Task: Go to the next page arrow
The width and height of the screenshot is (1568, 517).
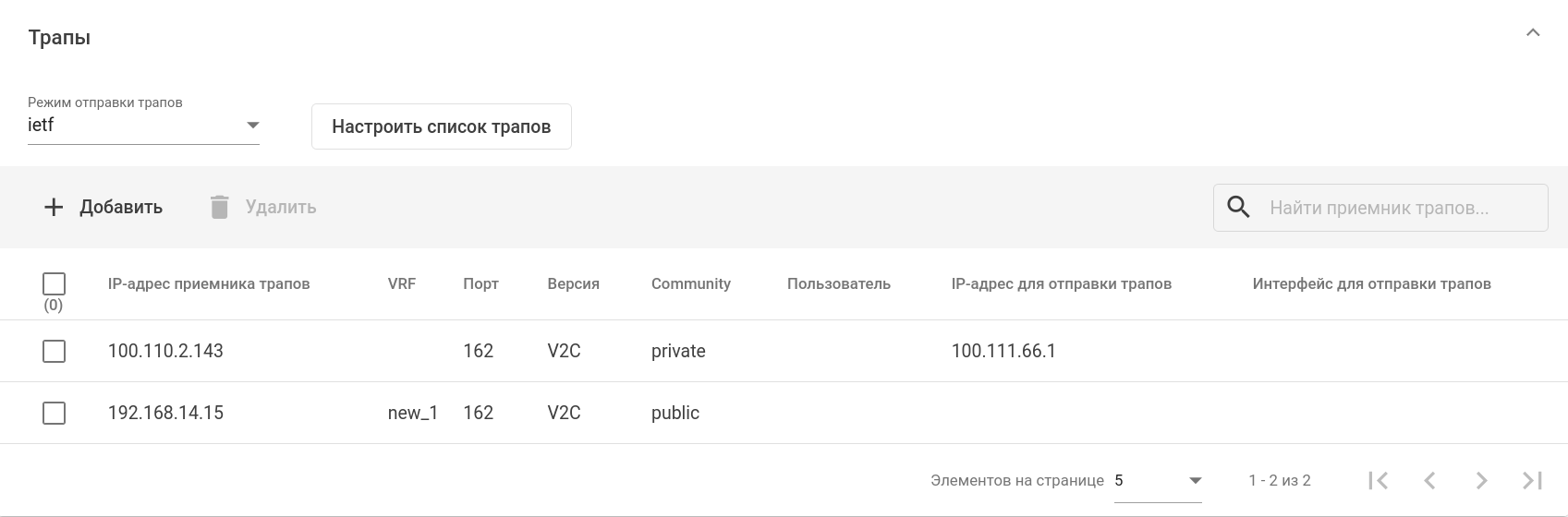Action: (x=1481, y=480)
